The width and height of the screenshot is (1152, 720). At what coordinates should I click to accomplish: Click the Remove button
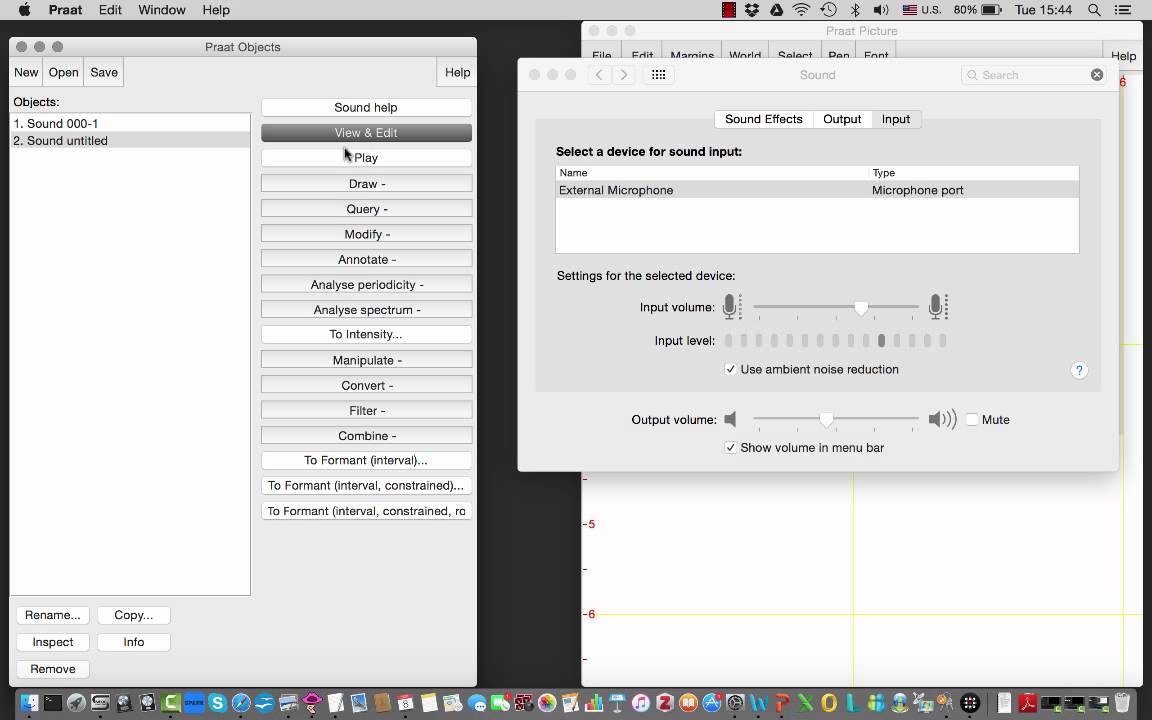(53, 669)
